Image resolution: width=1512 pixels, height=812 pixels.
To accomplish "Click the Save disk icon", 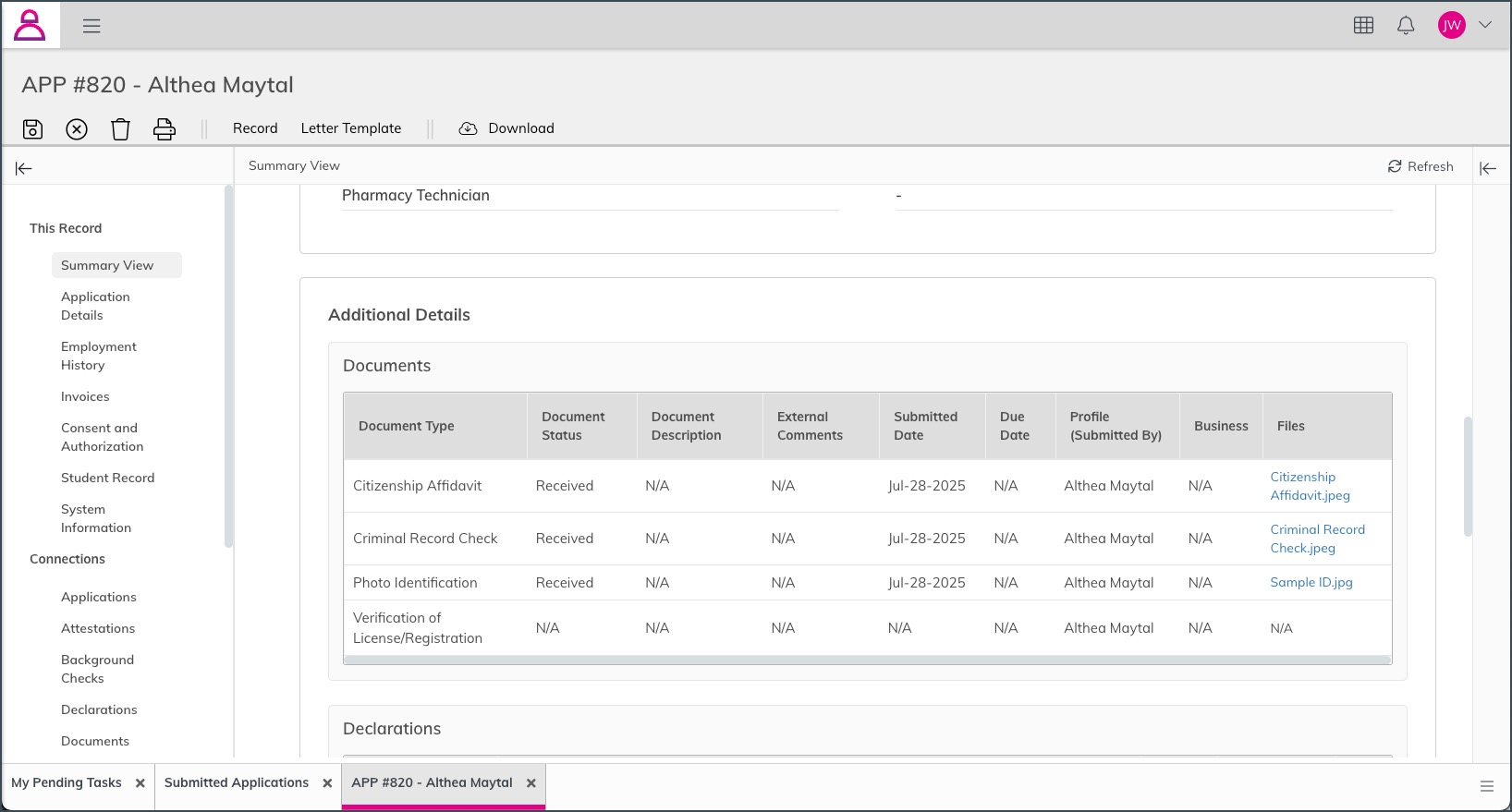I will click(x=32, y=128).
